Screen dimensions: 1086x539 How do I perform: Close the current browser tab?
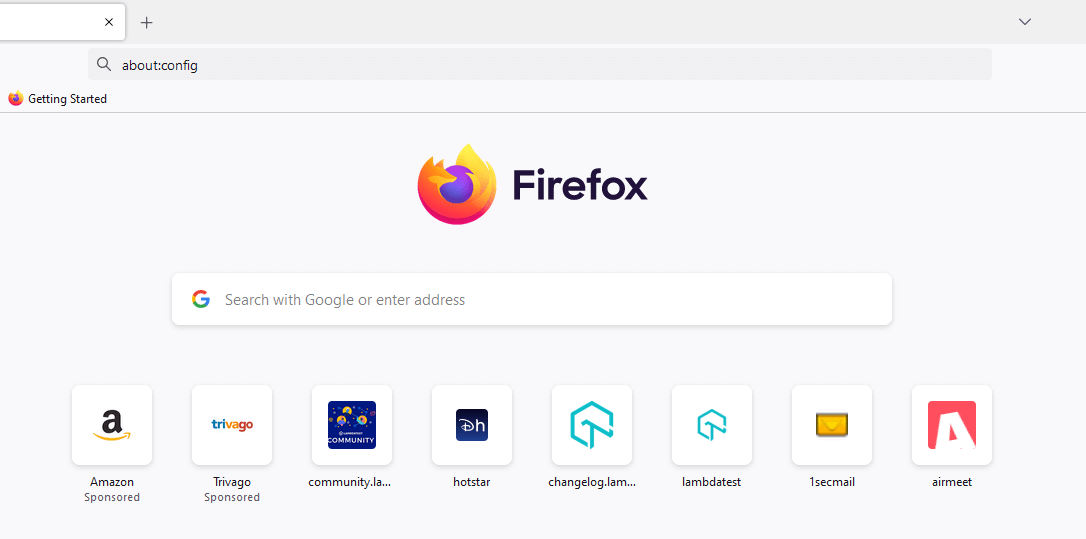coord(109,22)
